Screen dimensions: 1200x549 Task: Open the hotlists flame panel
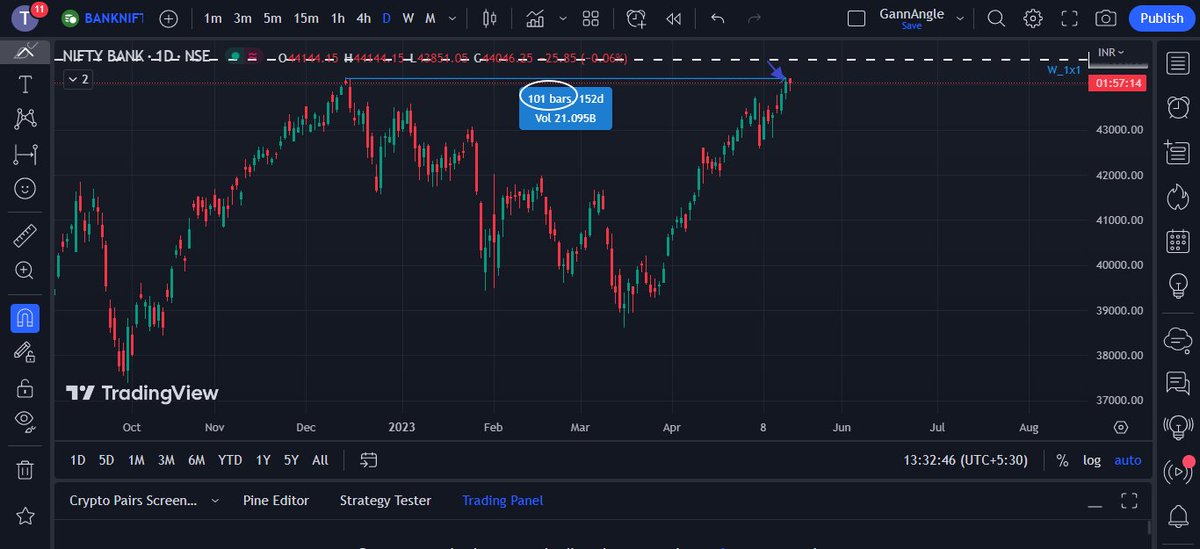click(x=1177, y=196)
